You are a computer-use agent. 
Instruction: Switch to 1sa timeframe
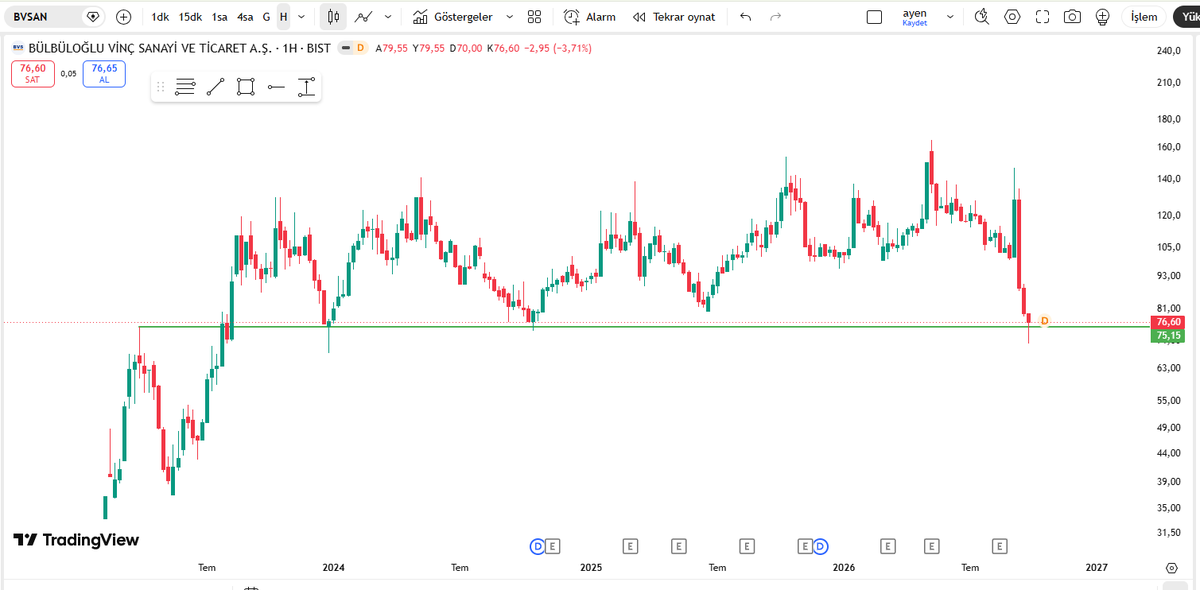click(220, 17)
